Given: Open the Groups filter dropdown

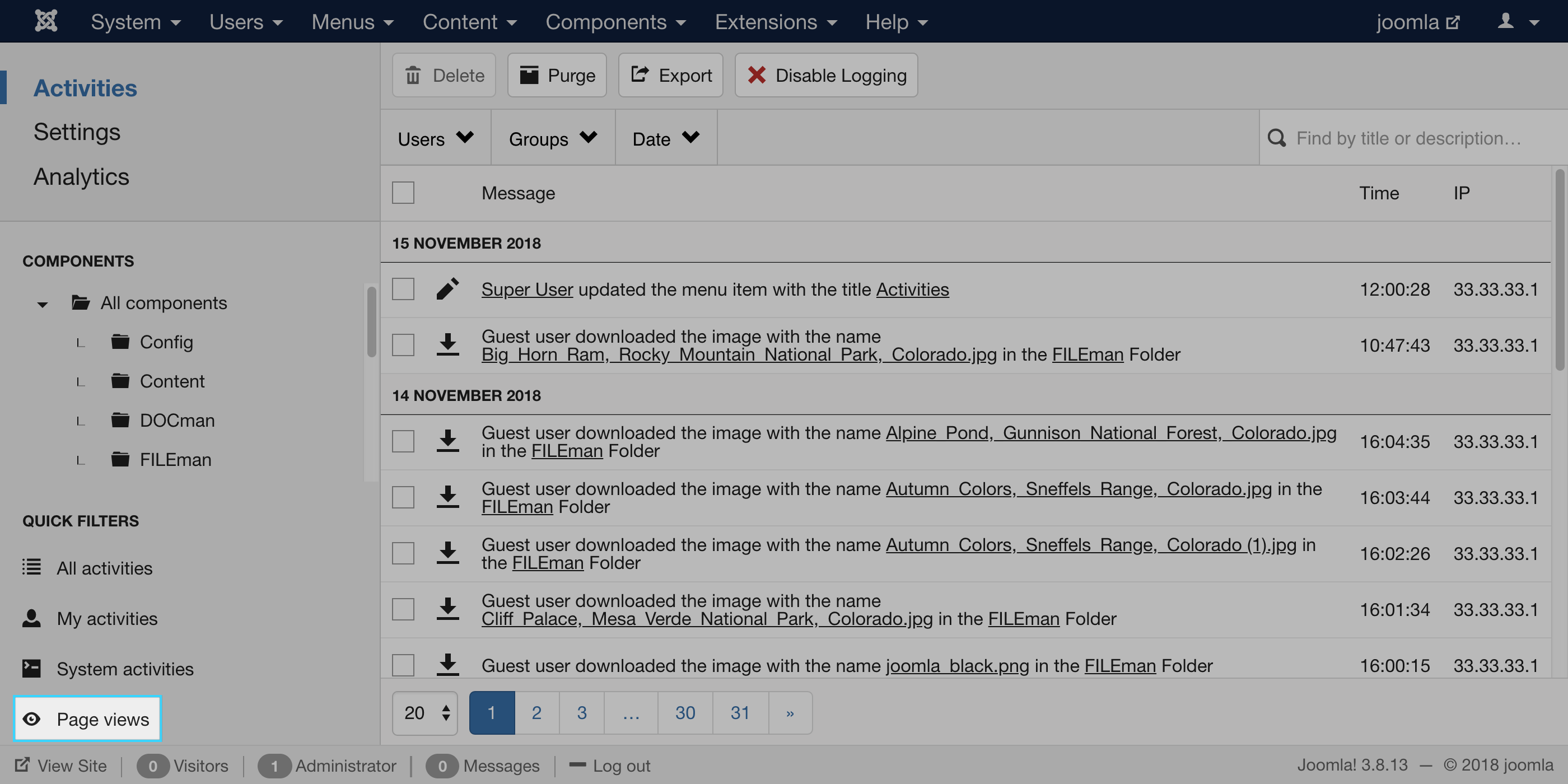Looking at the screenshot, I should coord(553,138).
